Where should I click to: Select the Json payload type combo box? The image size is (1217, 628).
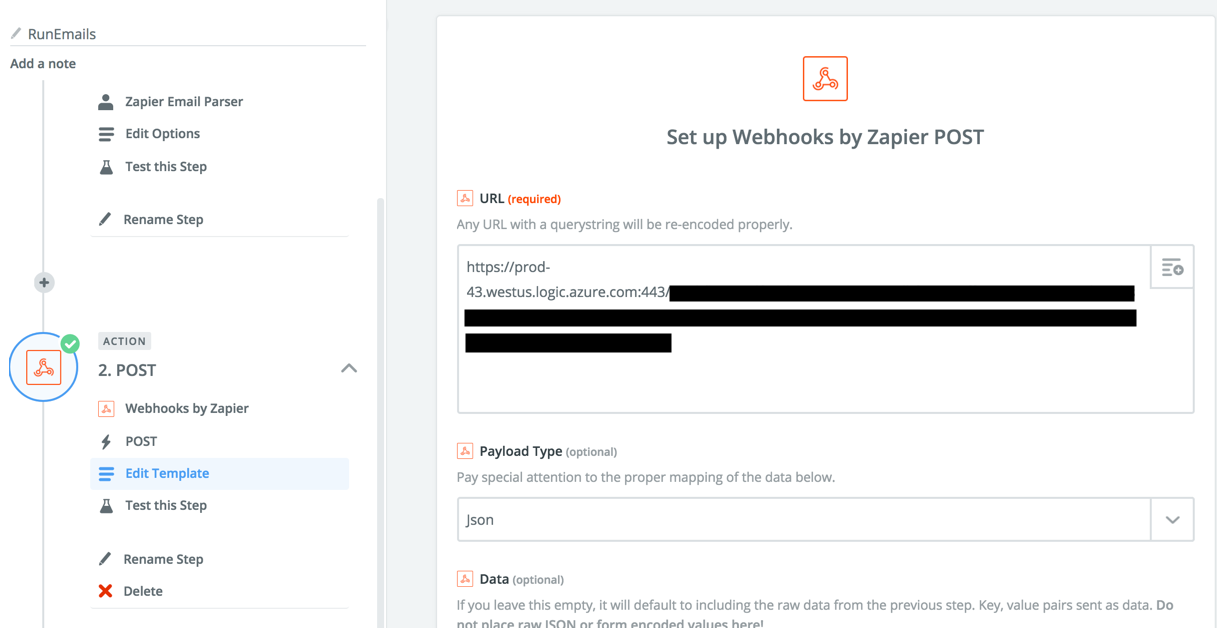(804, 520)
